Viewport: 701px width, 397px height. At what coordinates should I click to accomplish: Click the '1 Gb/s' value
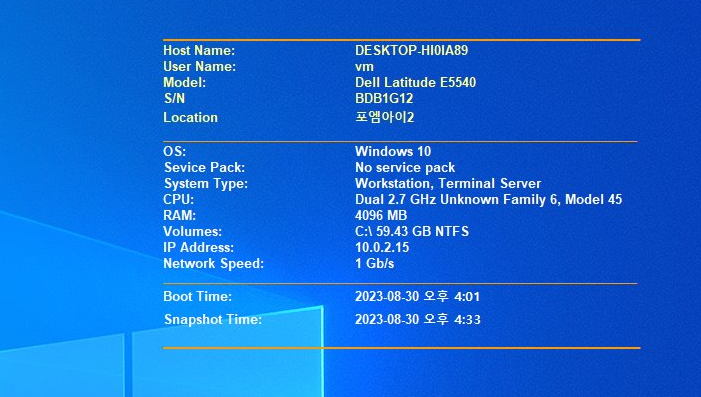coord(375,264)
